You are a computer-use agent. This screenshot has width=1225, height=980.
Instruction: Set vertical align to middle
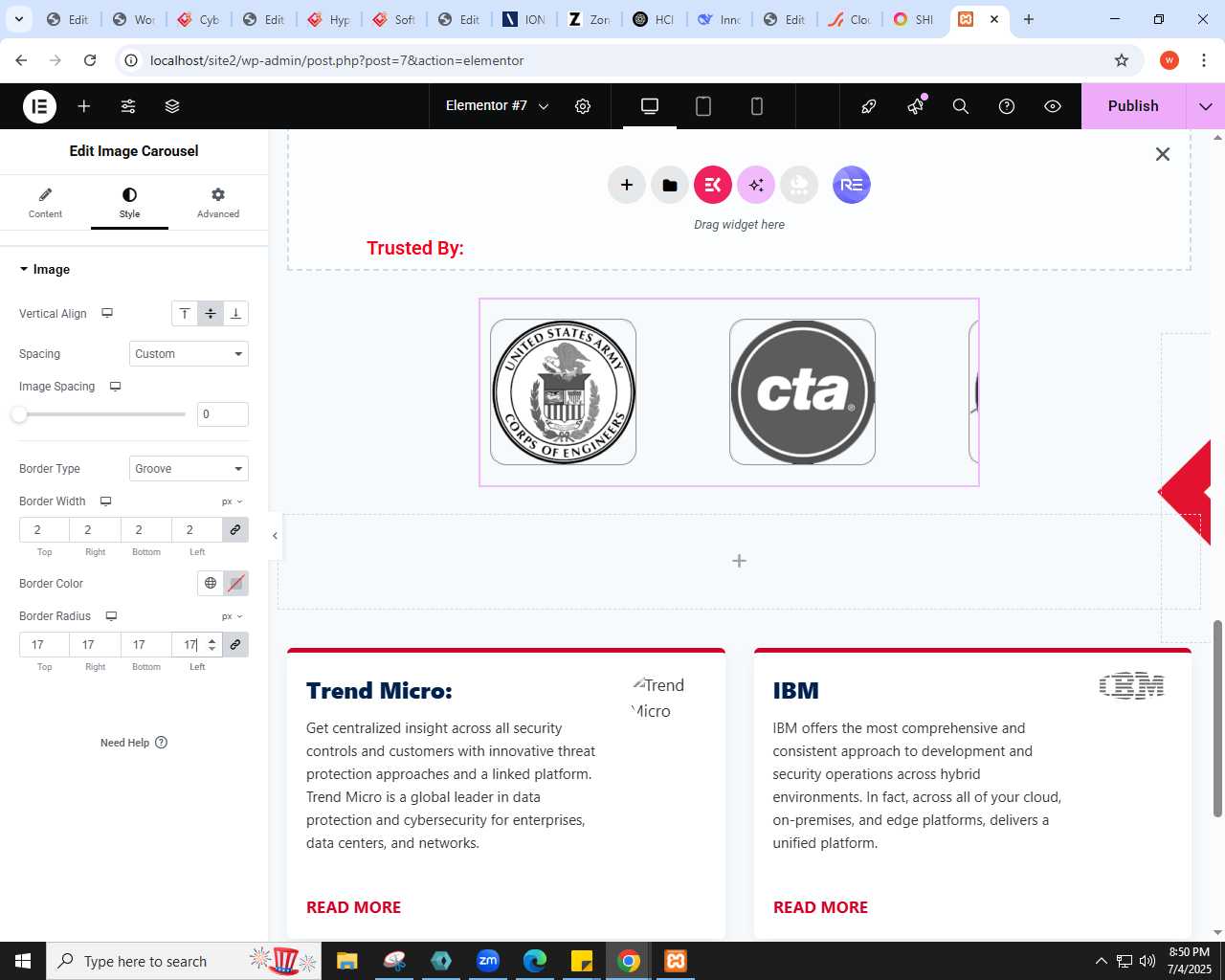point(211,314)
